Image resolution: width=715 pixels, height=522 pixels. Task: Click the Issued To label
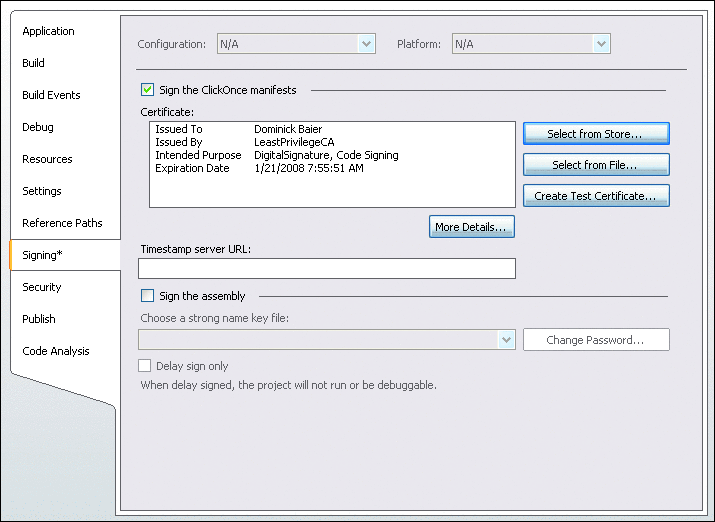pyautogui.click(x=179, y=129)
